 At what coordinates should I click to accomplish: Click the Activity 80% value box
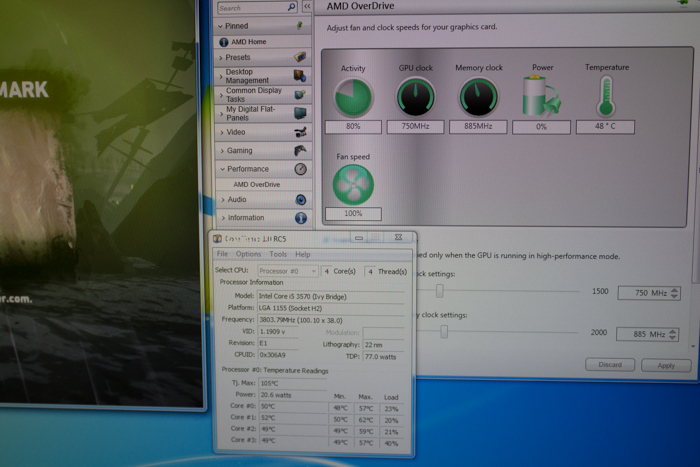coord(353,127)
